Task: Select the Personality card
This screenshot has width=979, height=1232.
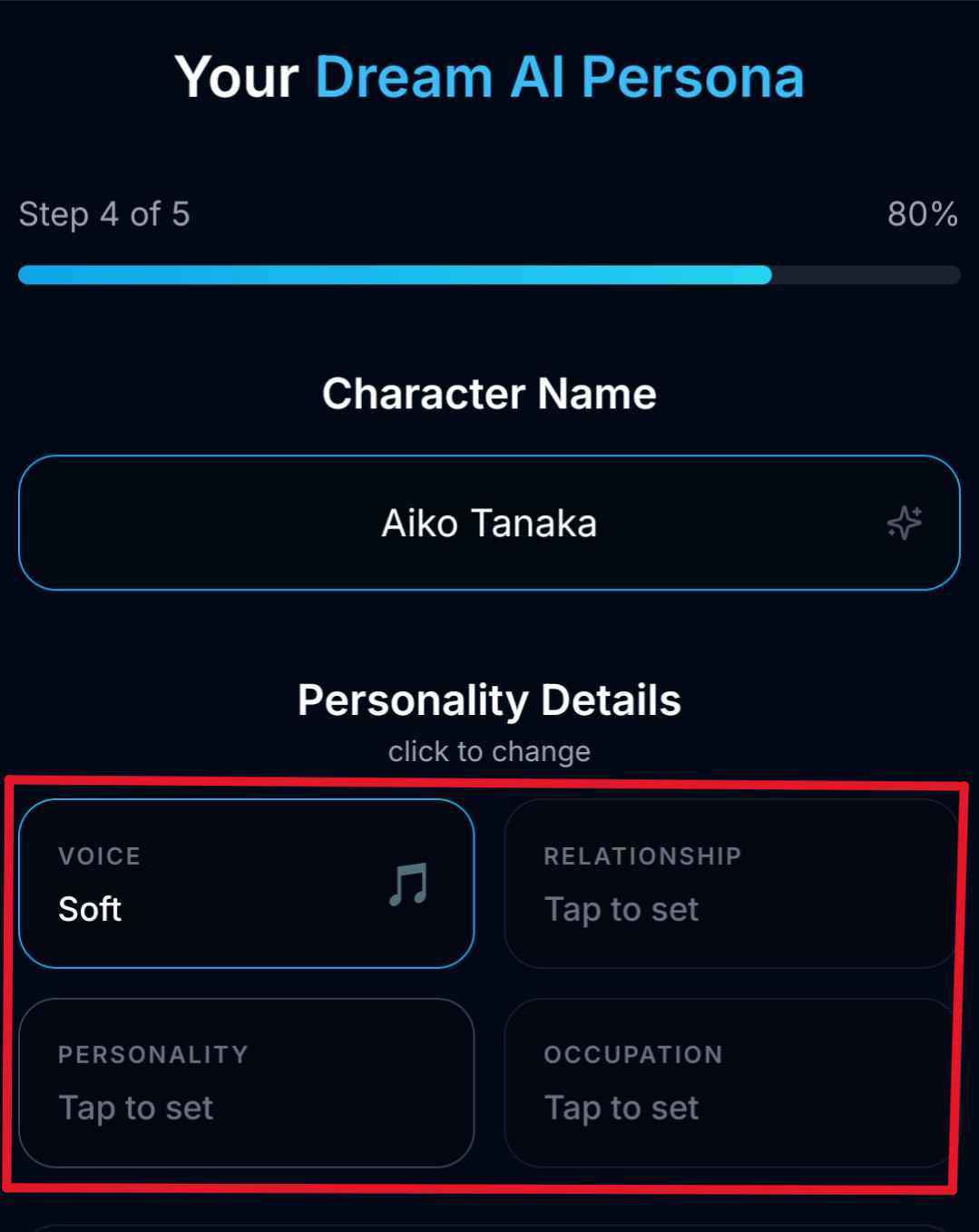Action: click(x=246, y=1081)
